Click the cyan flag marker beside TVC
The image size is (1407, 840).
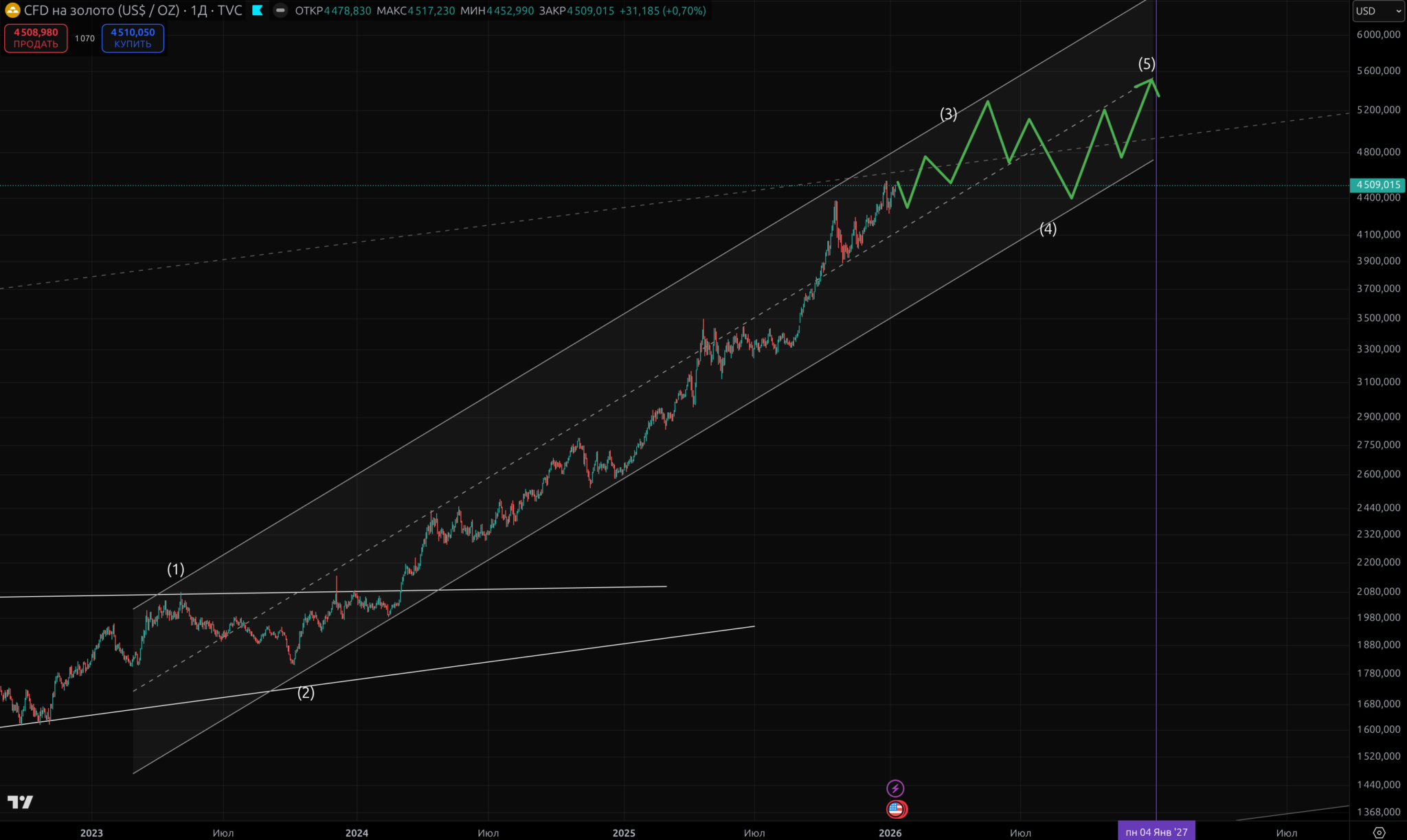258,11
